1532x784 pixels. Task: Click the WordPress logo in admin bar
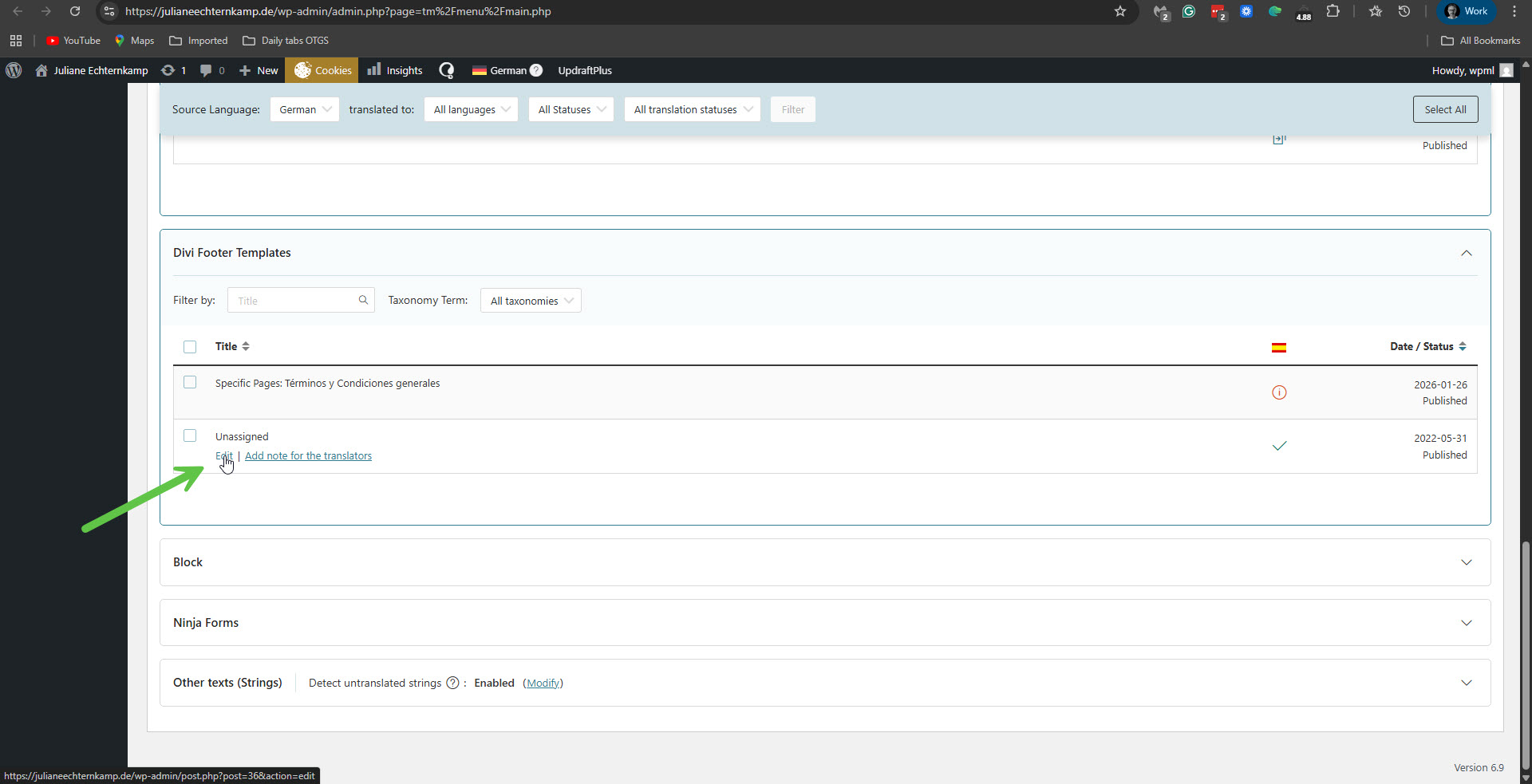click(x=14, y=70)
